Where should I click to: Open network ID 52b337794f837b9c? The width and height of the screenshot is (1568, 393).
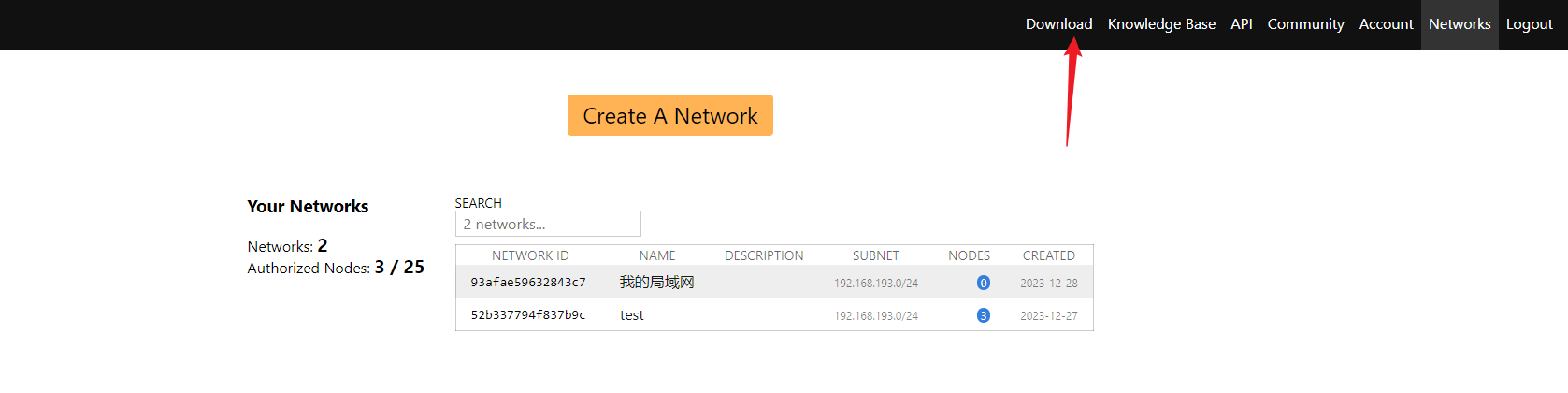[x=528, y=315]
